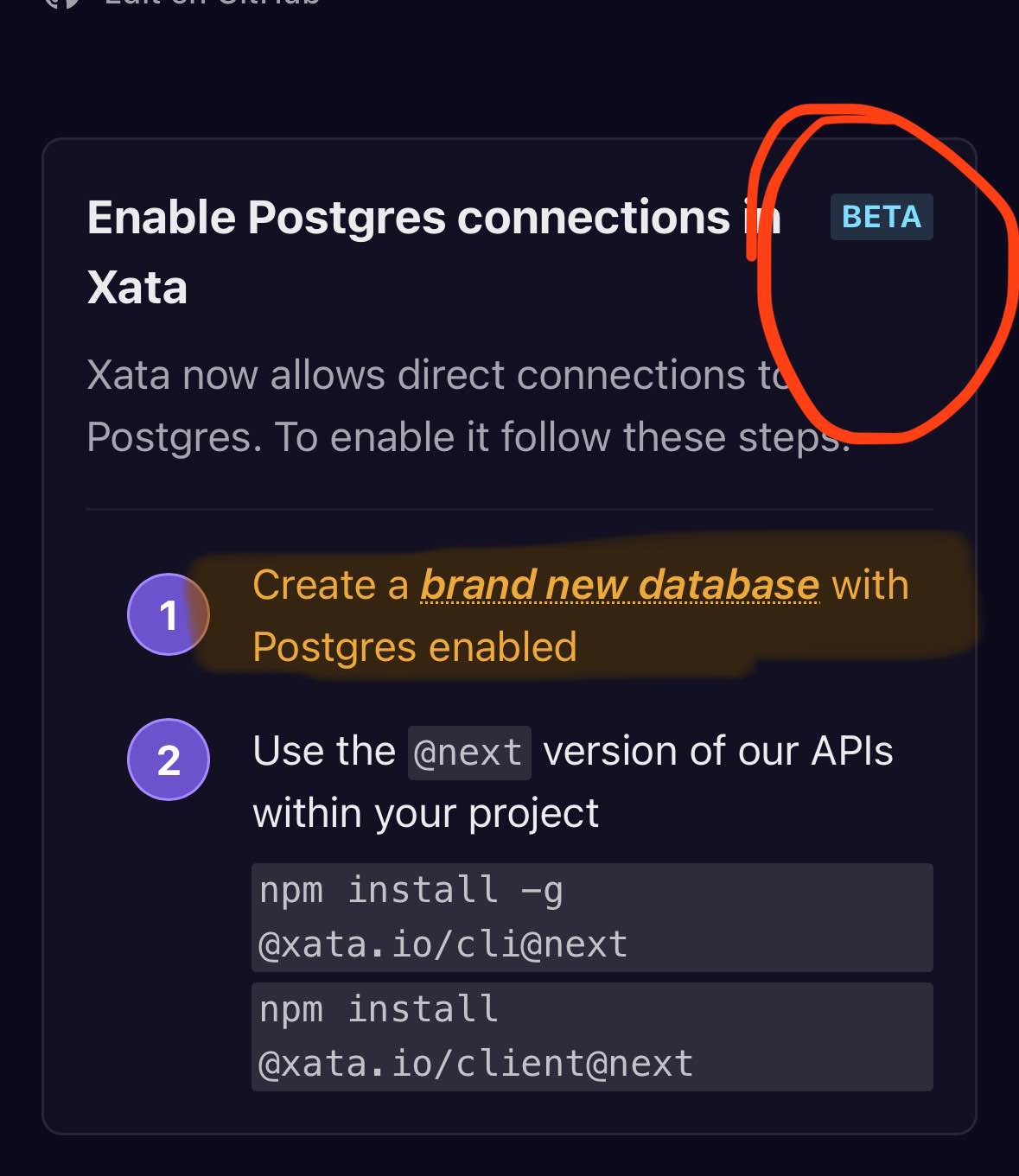The image size is (1019, 1176).
Task: Click "Use the" text in step 2
Action: tap(324, 751)
